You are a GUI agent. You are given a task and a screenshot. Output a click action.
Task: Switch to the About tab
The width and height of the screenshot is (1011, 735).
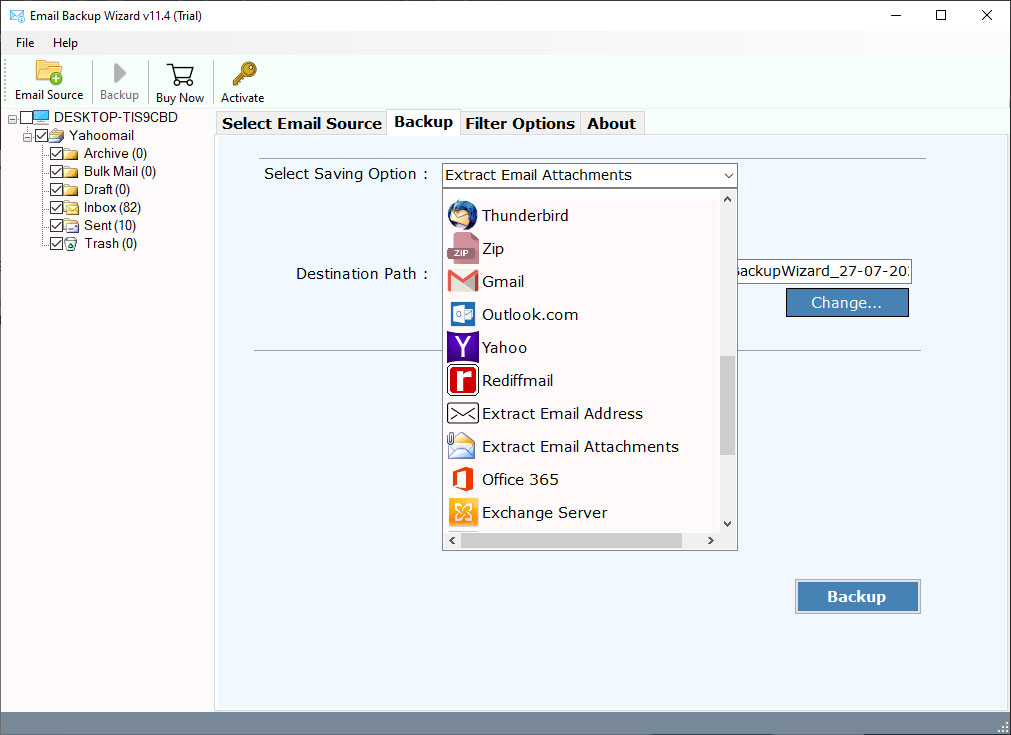(x=611, y=123)
